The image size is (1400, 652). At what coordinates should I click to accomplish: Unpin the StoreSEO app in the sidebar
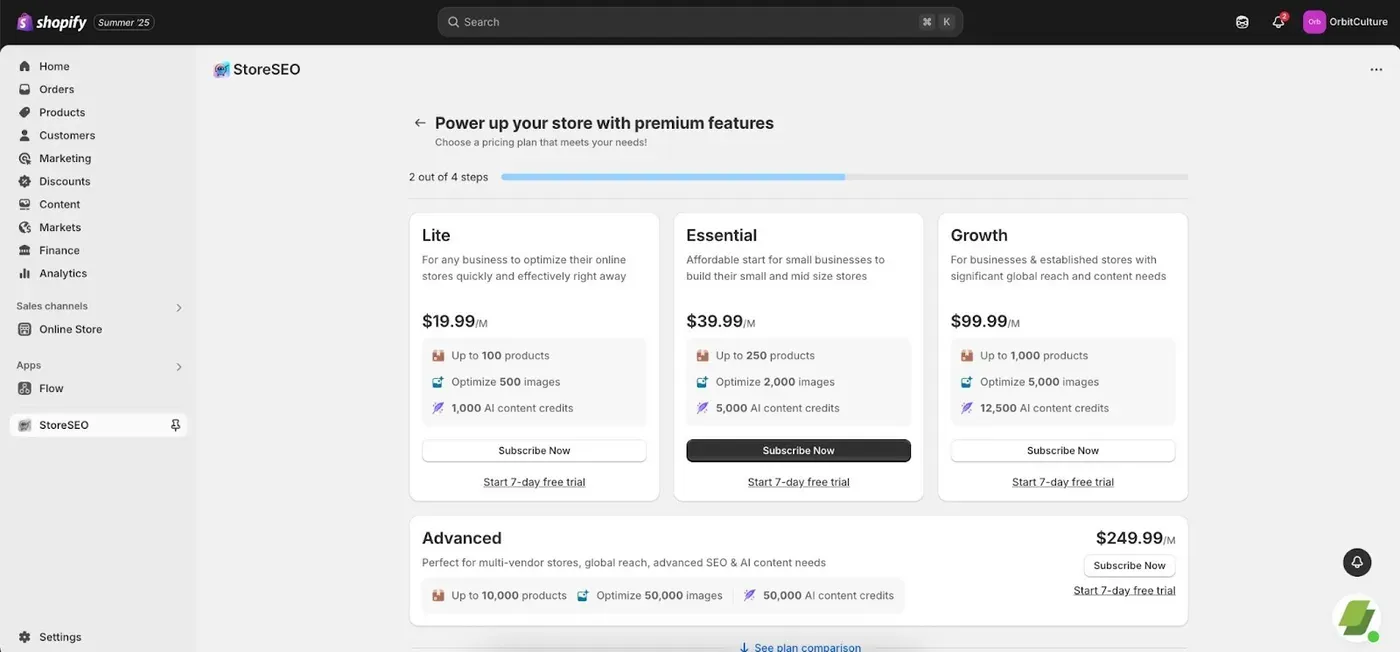(175, 425)
